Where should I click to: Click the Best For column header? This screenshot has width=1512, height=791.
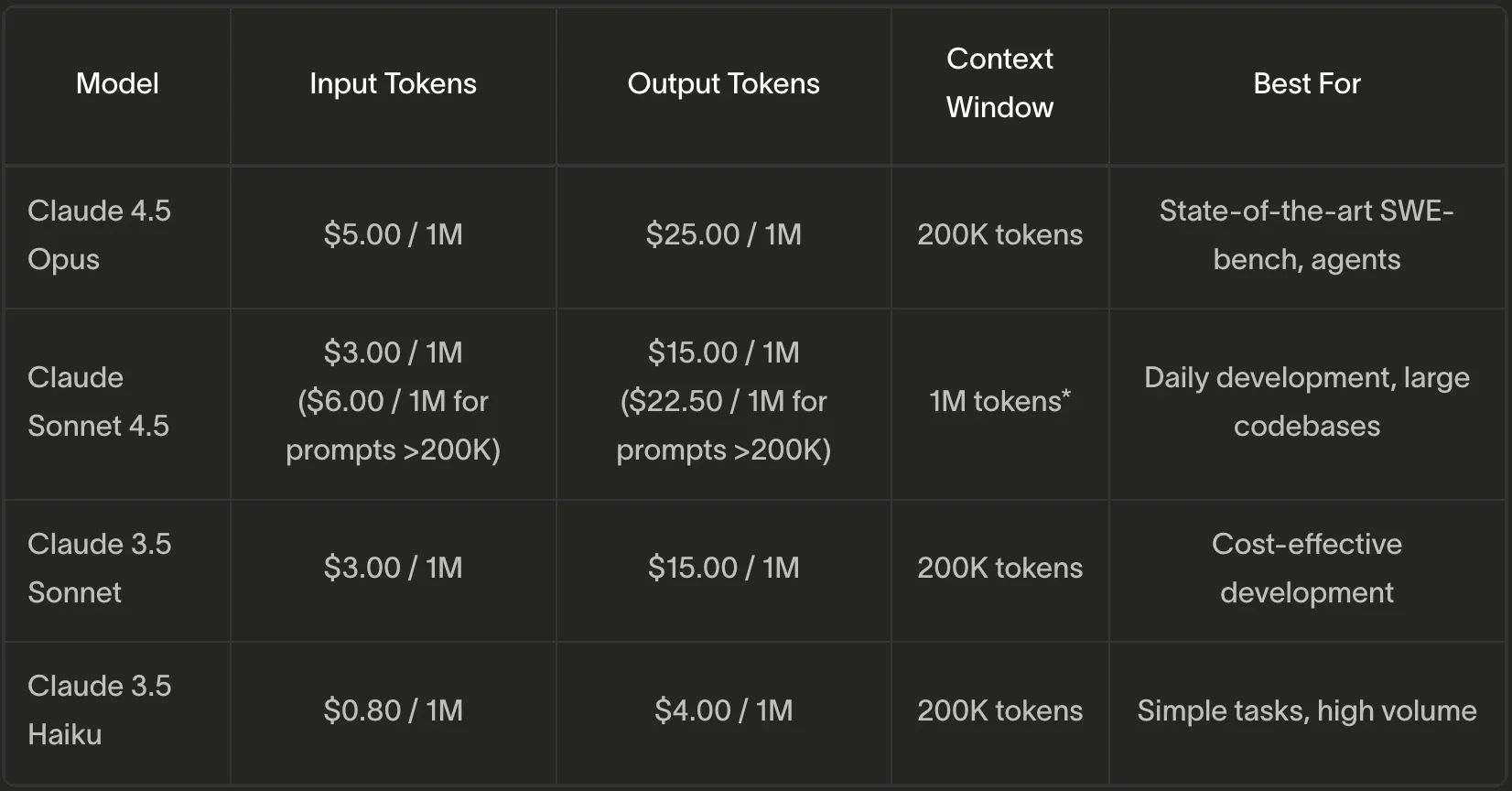point(1306,83)
